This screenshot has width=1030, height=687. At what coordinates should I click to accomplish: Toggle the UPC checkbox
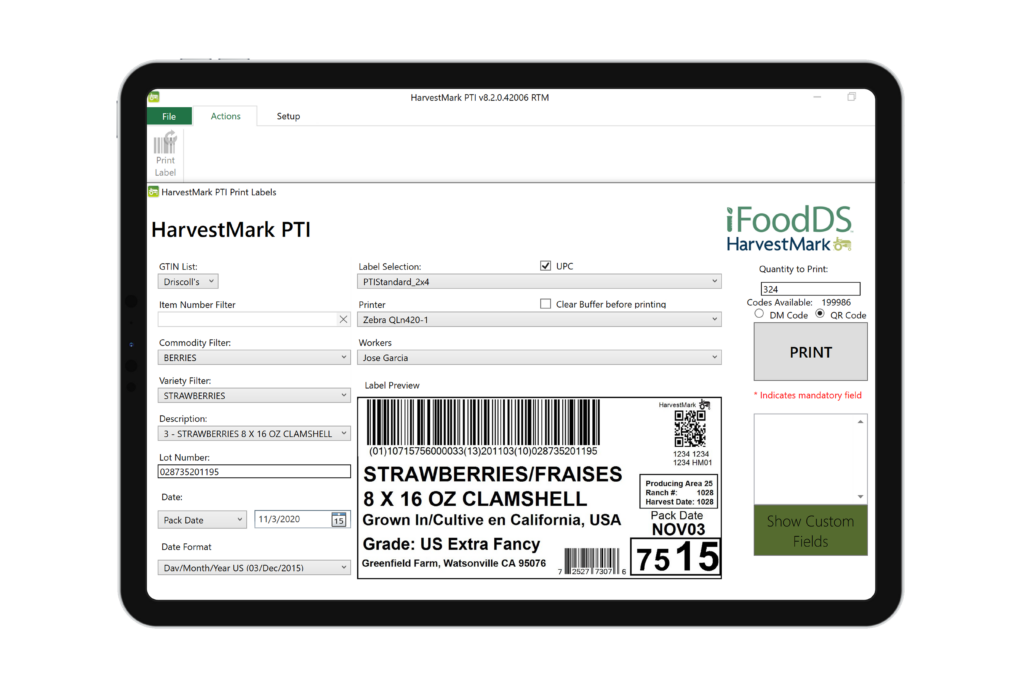click(545, 265)
